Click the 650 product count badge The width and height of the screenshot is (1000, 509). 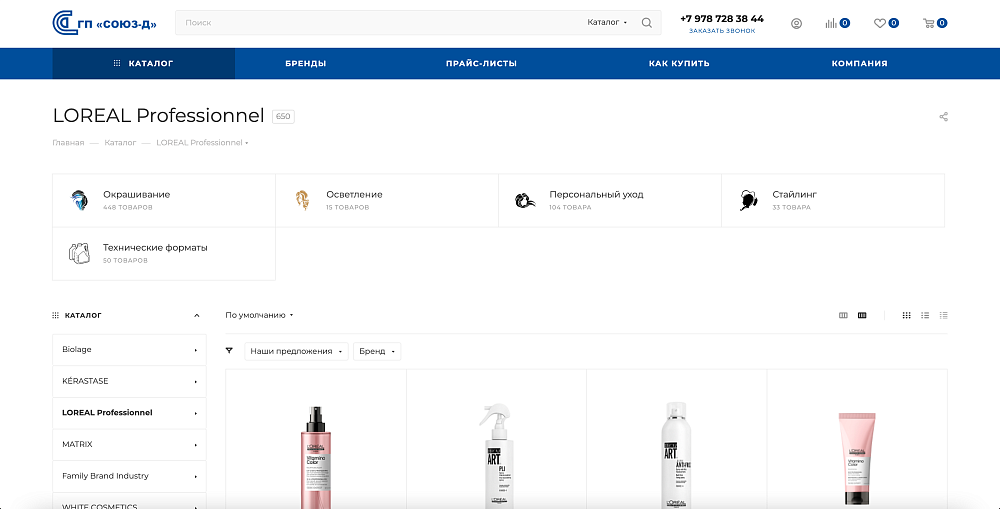click(283, 117)
